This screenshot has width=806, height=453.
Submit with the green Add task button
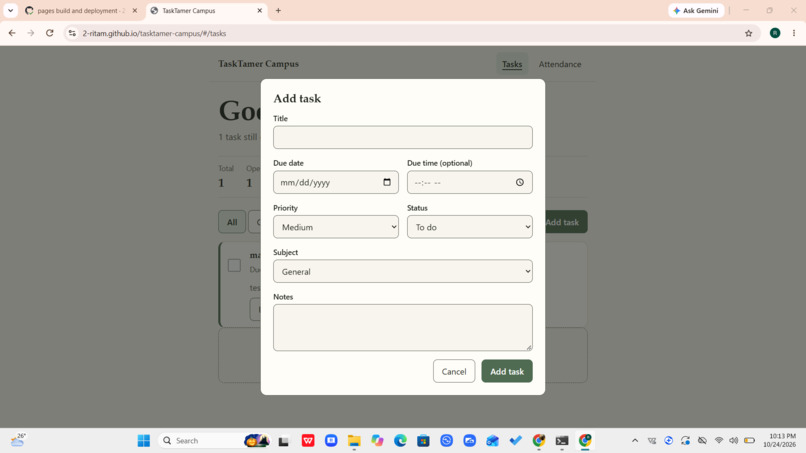507,371
